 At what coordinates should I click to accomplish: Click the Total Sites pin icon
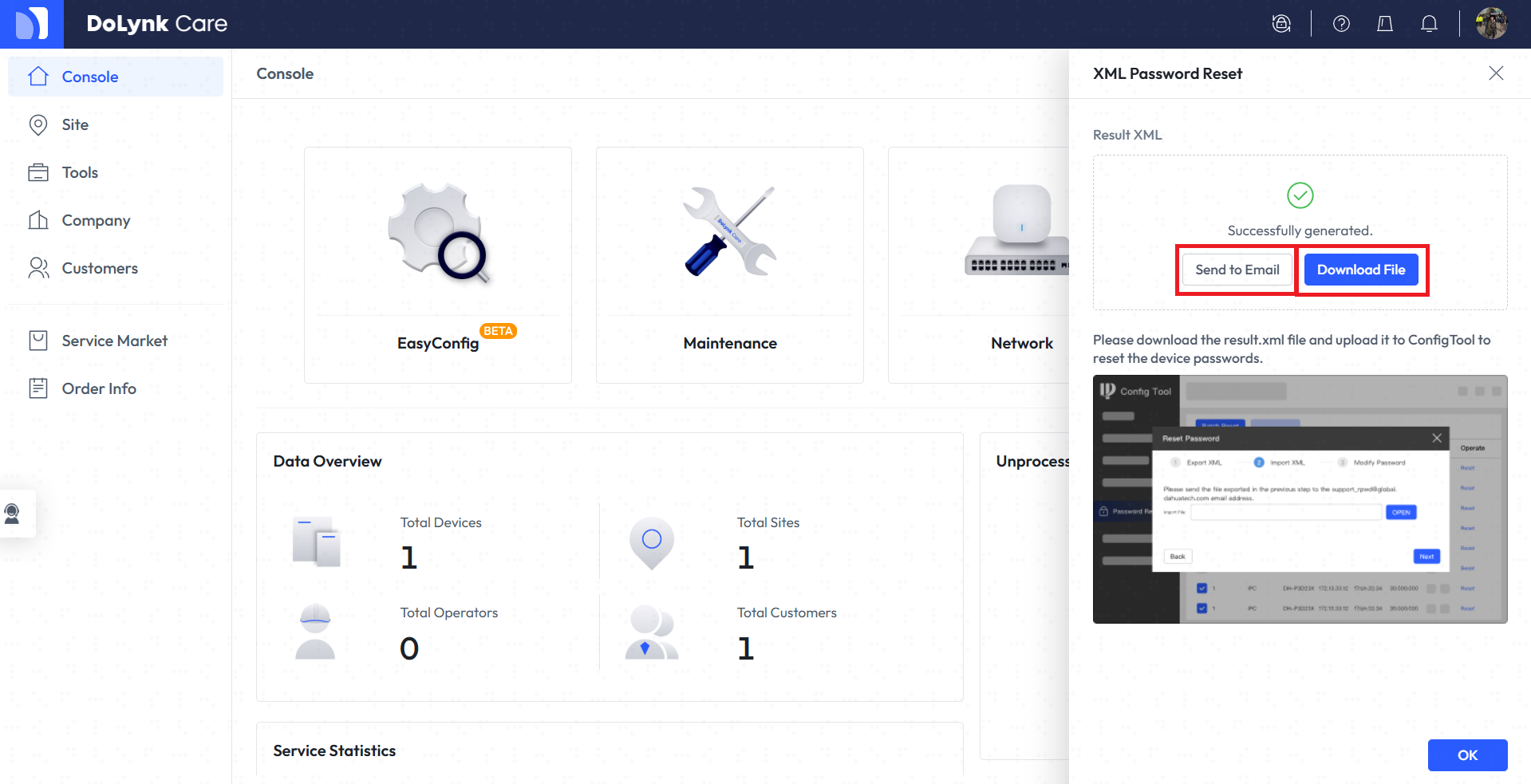(x=652, y=543)
